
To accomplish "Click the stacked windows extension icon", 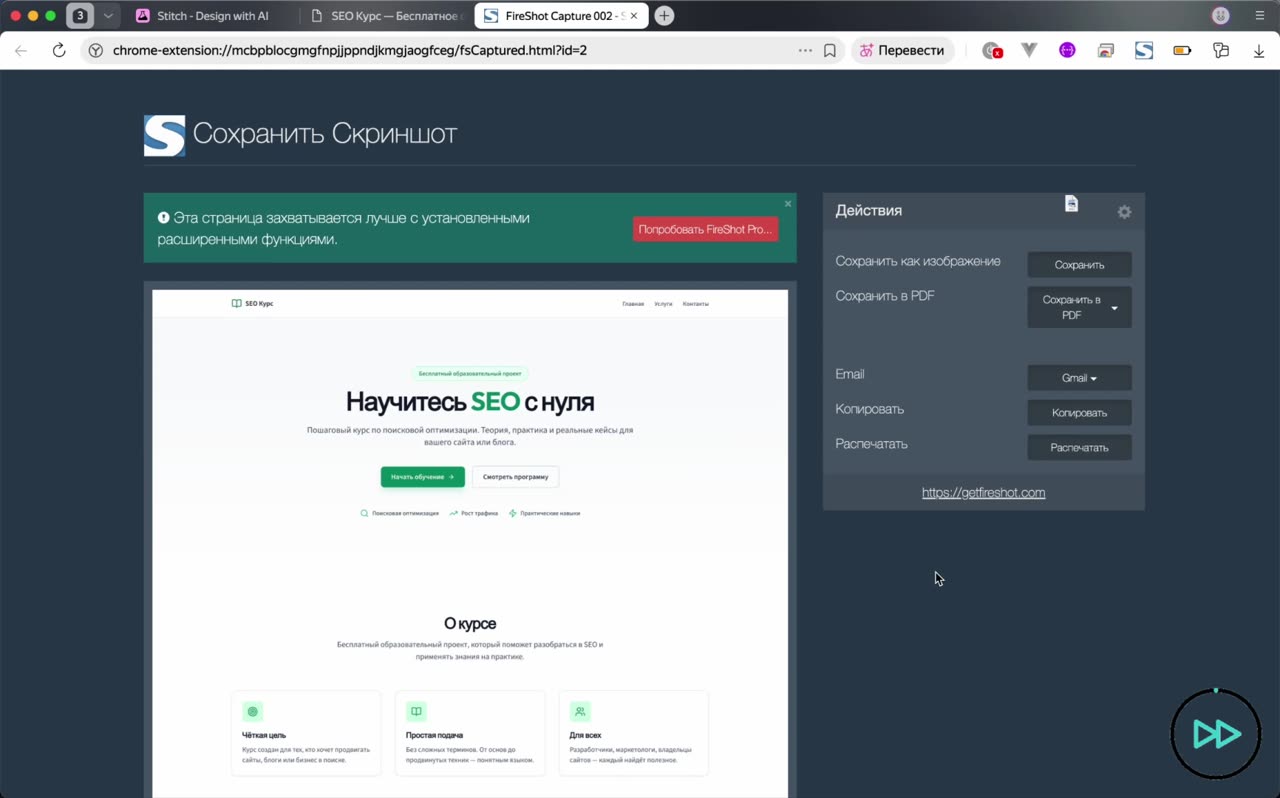I will 1105,50.
